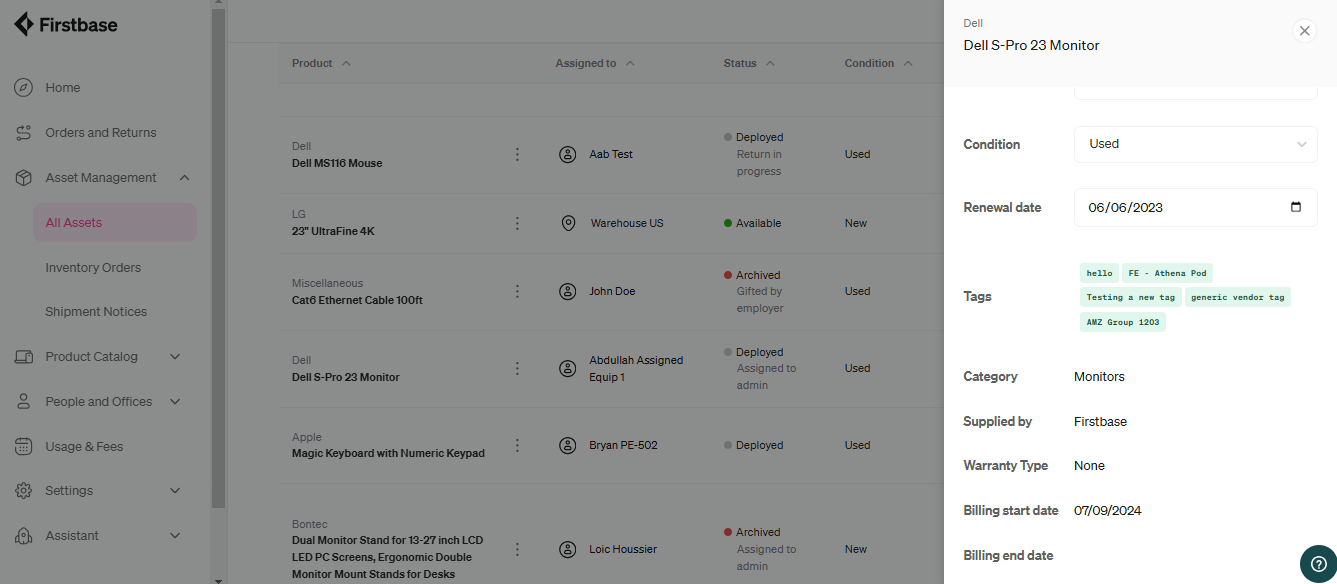Click Warranty Type None value
This screenshot has height=584, width=1337.
click(x=1089, y=466)
